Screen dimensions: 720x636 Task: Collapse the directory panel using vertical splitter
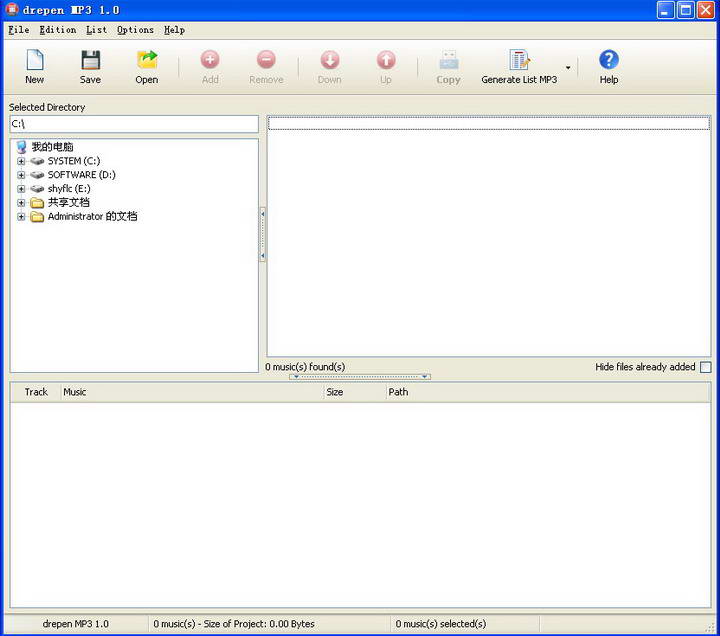[x=263, y=235]
